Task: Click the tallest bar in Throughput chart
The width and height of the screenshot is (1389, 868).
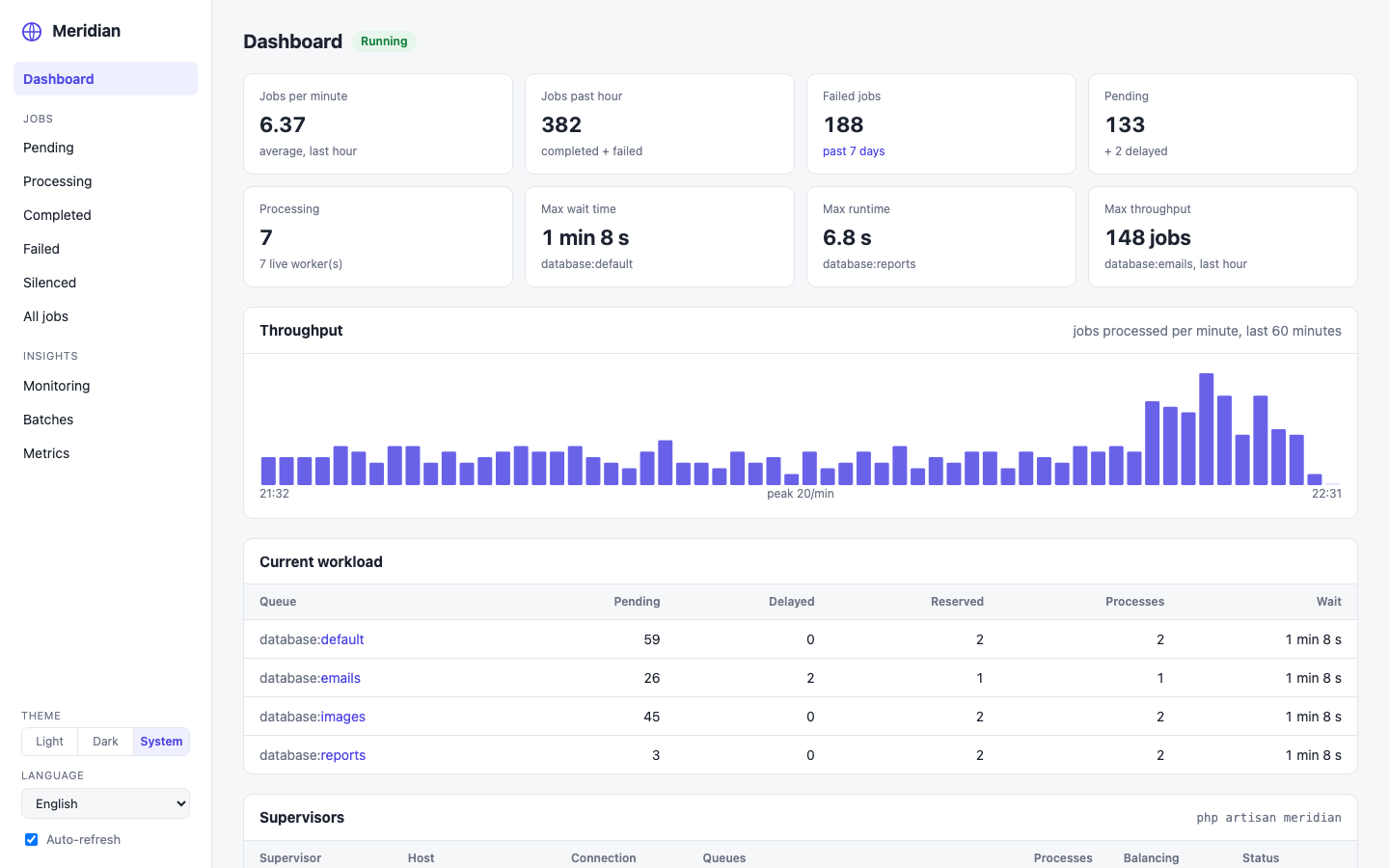Action: [1206, 429]
